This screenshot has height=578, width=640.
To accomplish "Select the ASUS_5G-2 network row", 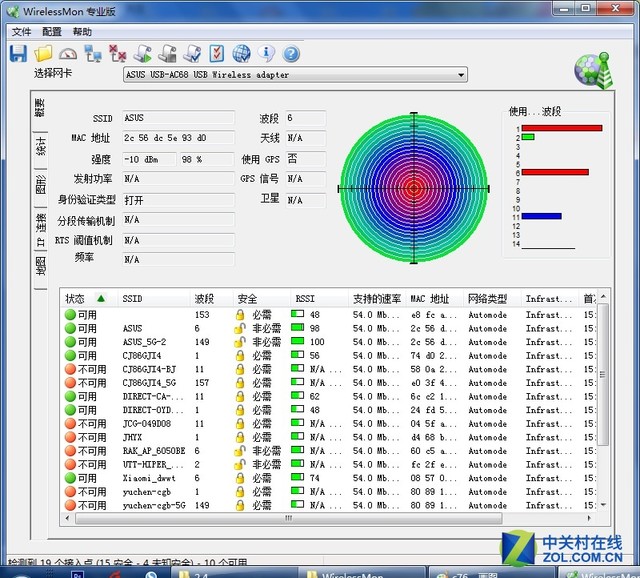I will 330,342.
